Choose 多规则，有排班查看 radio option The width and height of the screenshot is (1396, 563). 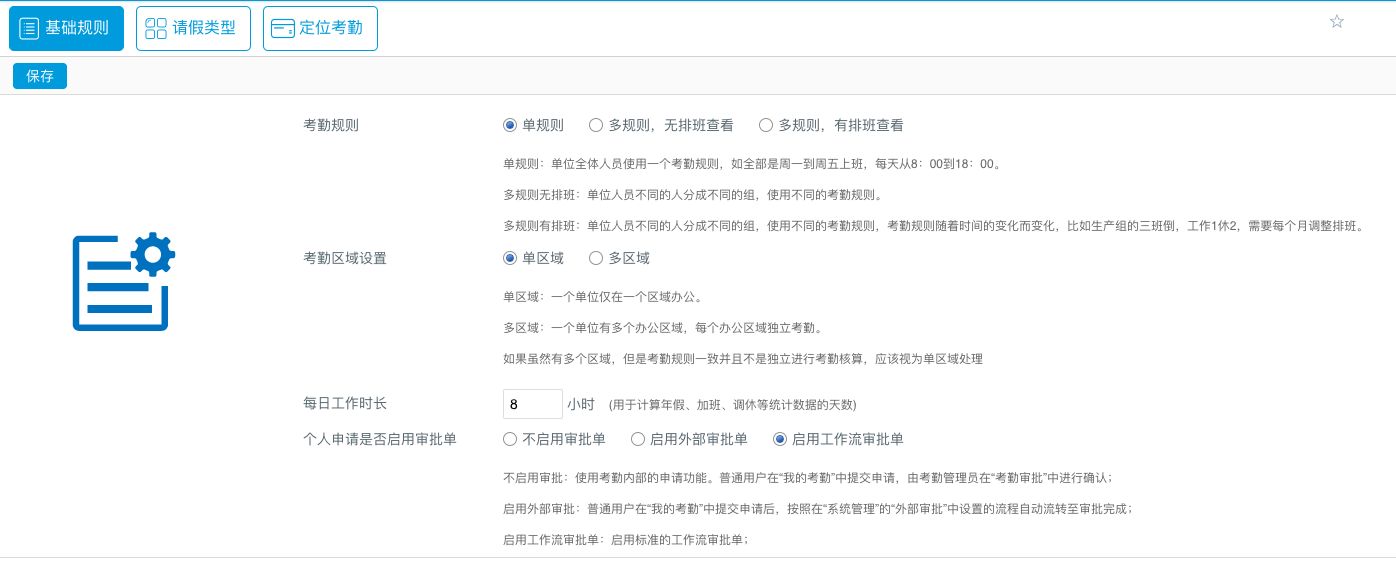(766, 126)
